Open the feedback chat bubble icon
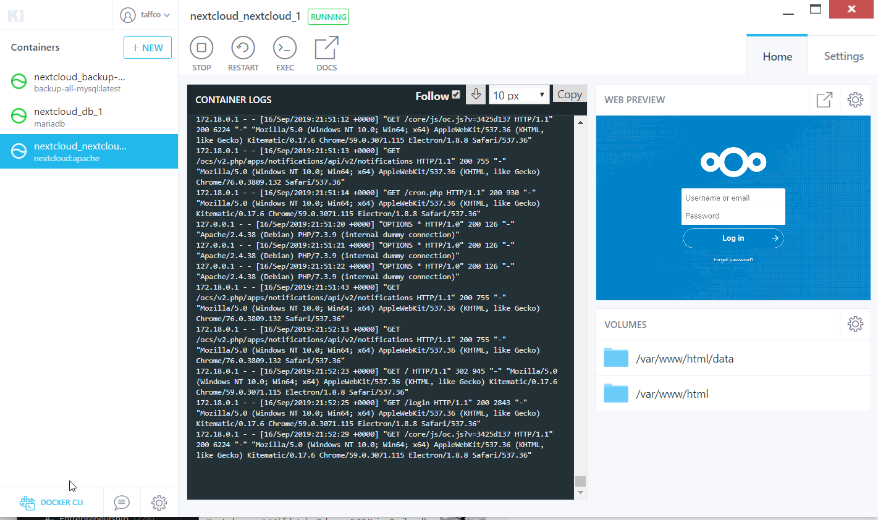The image size is (878, 520). tap(121, 502)
